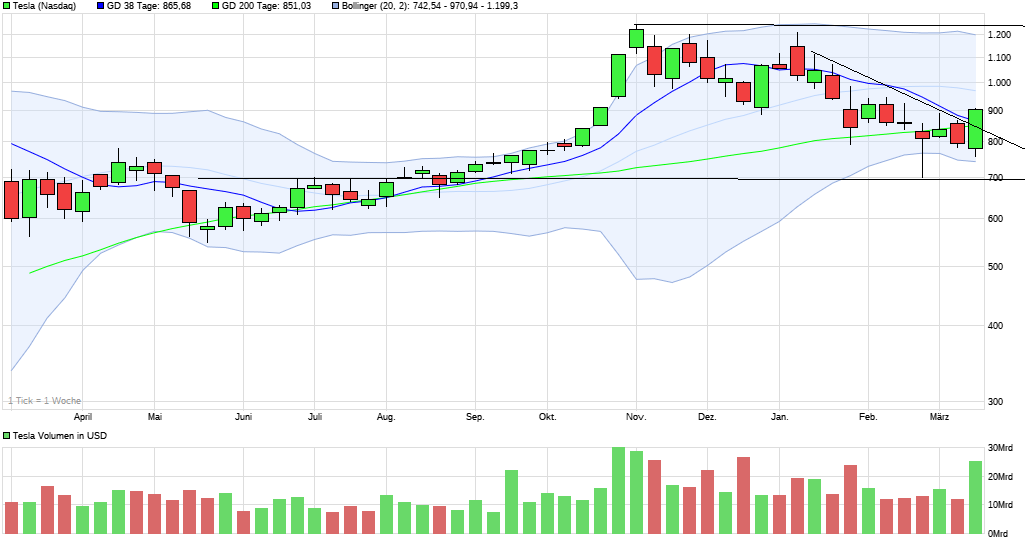
Task: Click the last green volume bar in March
Action: tap(975, 498)
